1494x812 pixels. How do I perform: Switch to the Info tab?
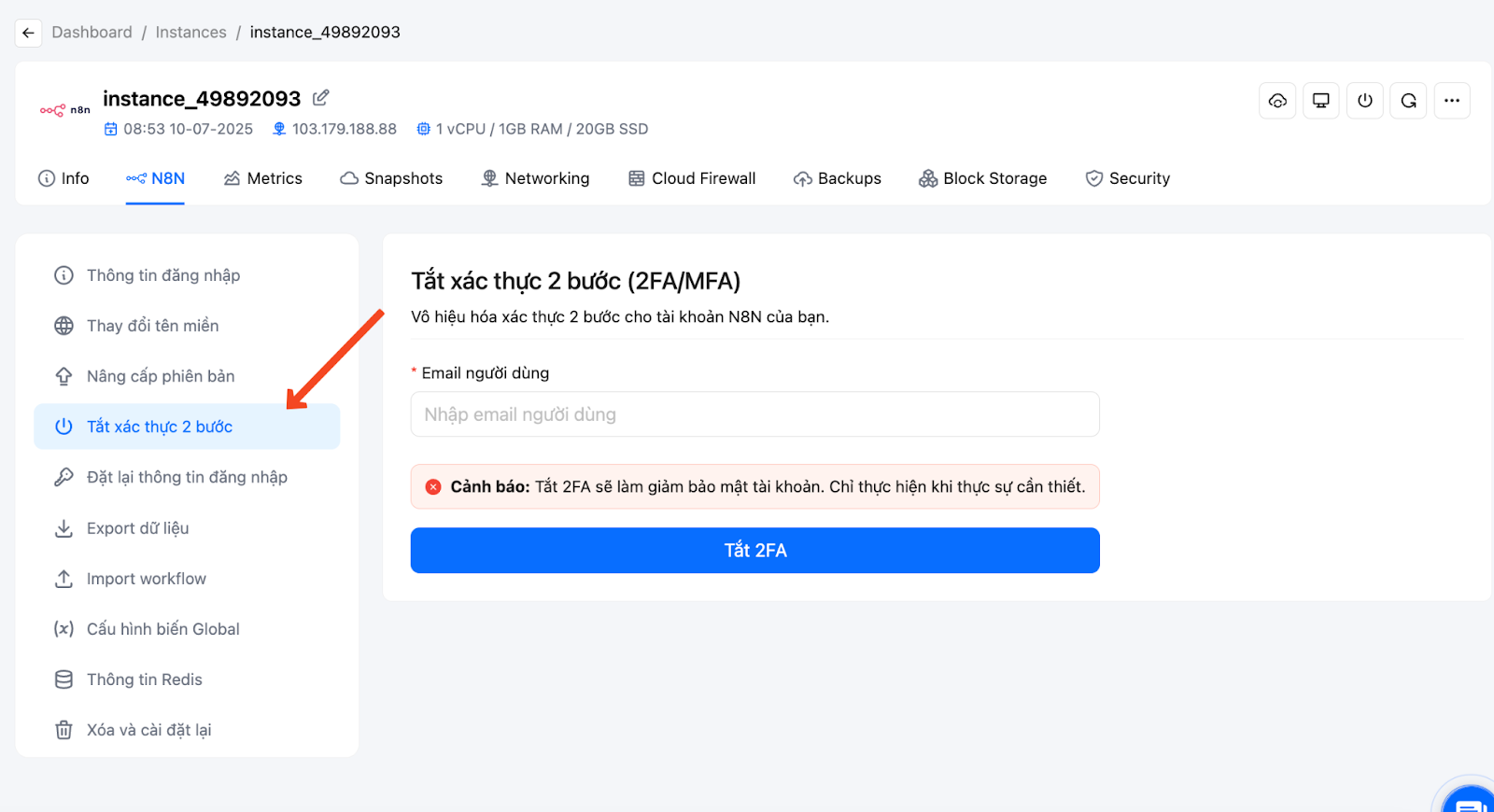63,178
